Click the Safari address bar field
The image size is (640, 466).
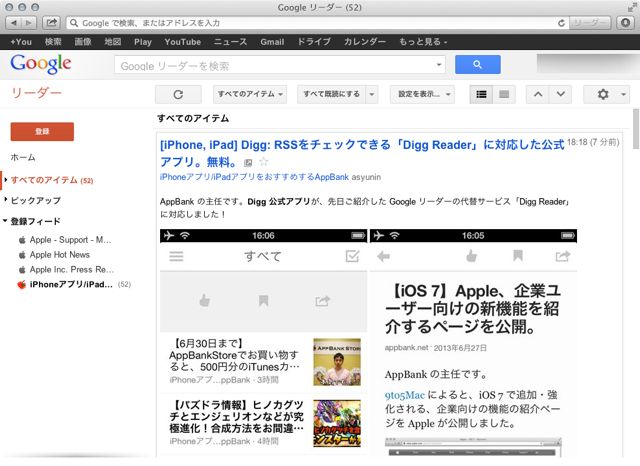316,23
